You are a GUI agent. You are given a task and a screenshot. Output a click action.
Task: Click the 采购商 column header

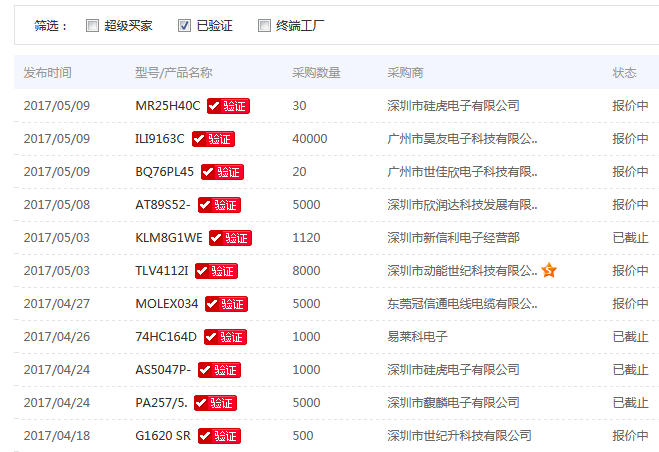tap(405, 73)
